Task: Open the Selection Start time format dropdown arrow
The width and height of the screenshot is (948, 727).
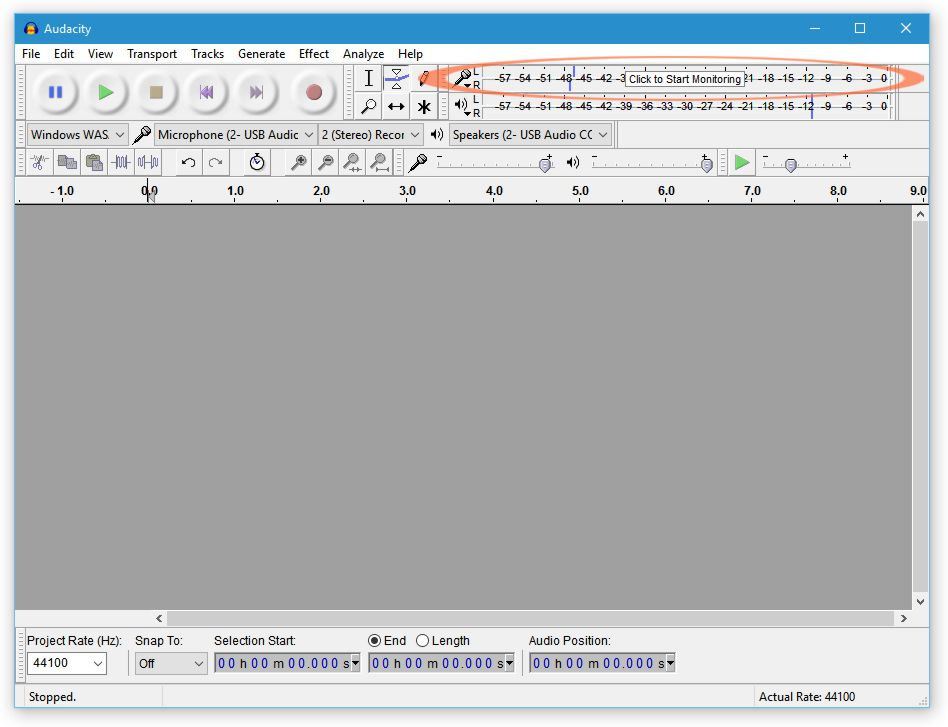Action: pos(356,663)
